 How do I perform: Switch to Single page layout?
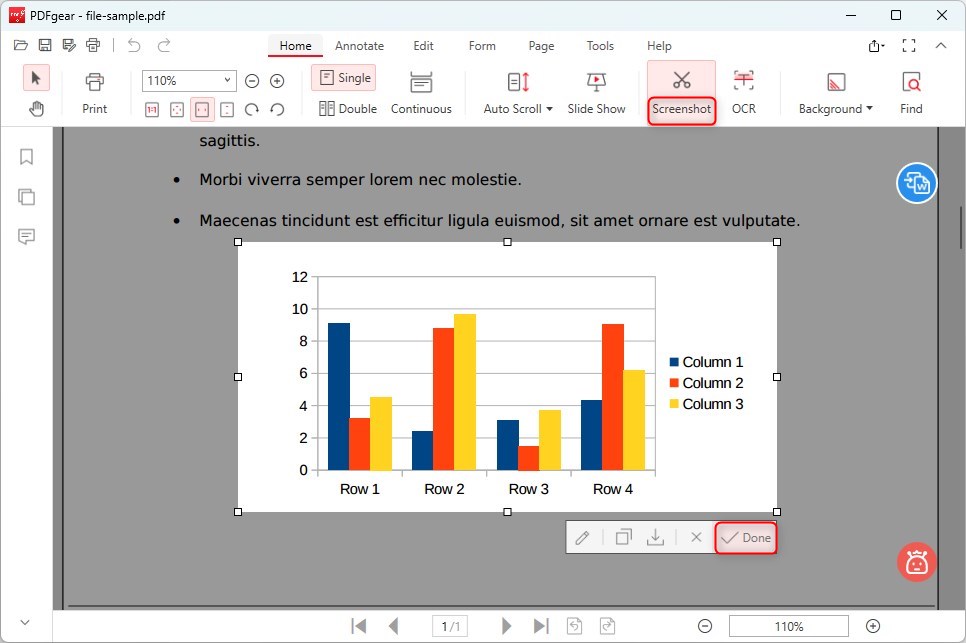coord(343,77)
